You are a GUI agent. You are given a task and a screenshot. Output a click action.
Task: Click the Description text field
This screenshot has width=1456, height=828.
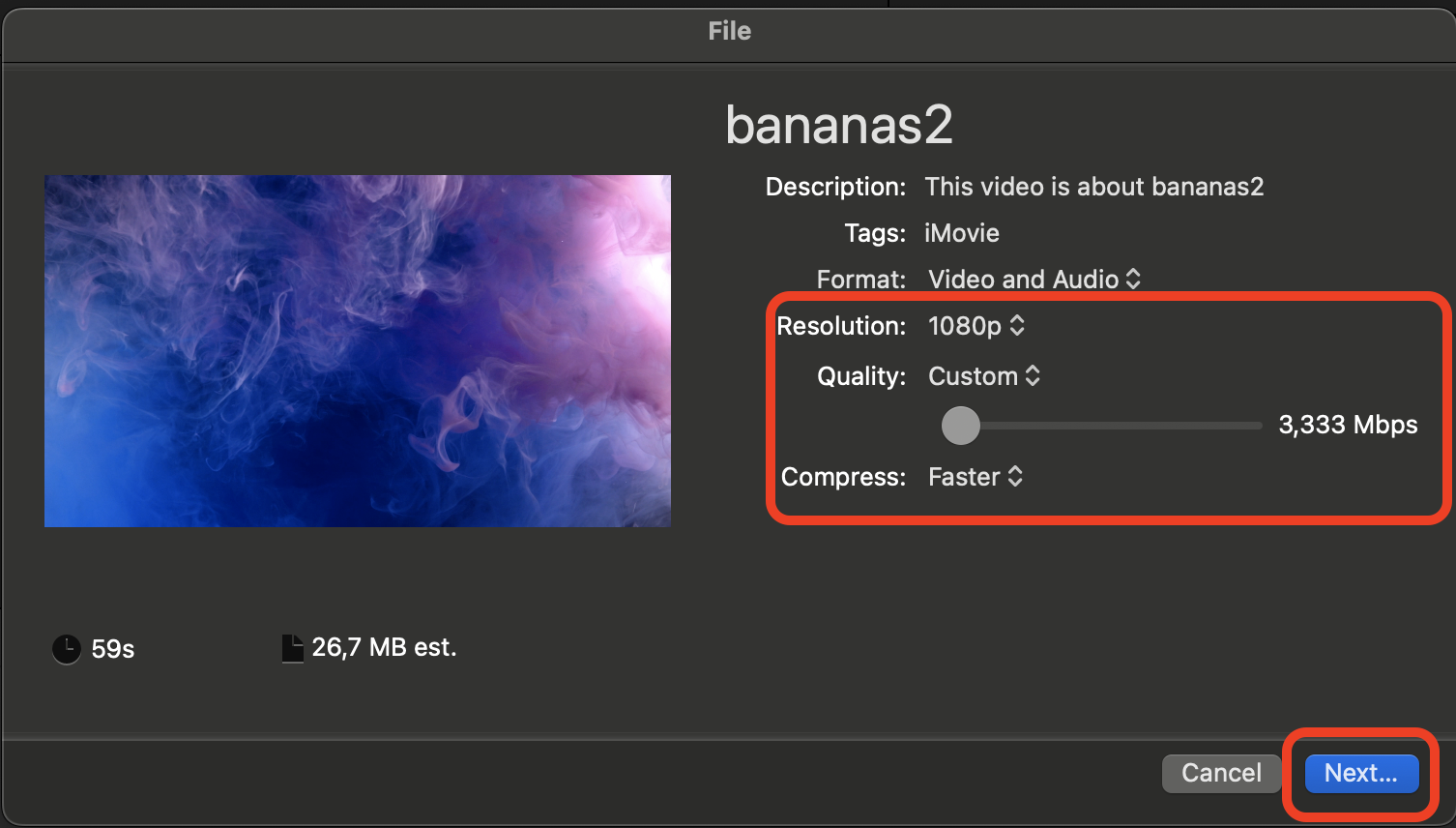(x=1093, y=187)
